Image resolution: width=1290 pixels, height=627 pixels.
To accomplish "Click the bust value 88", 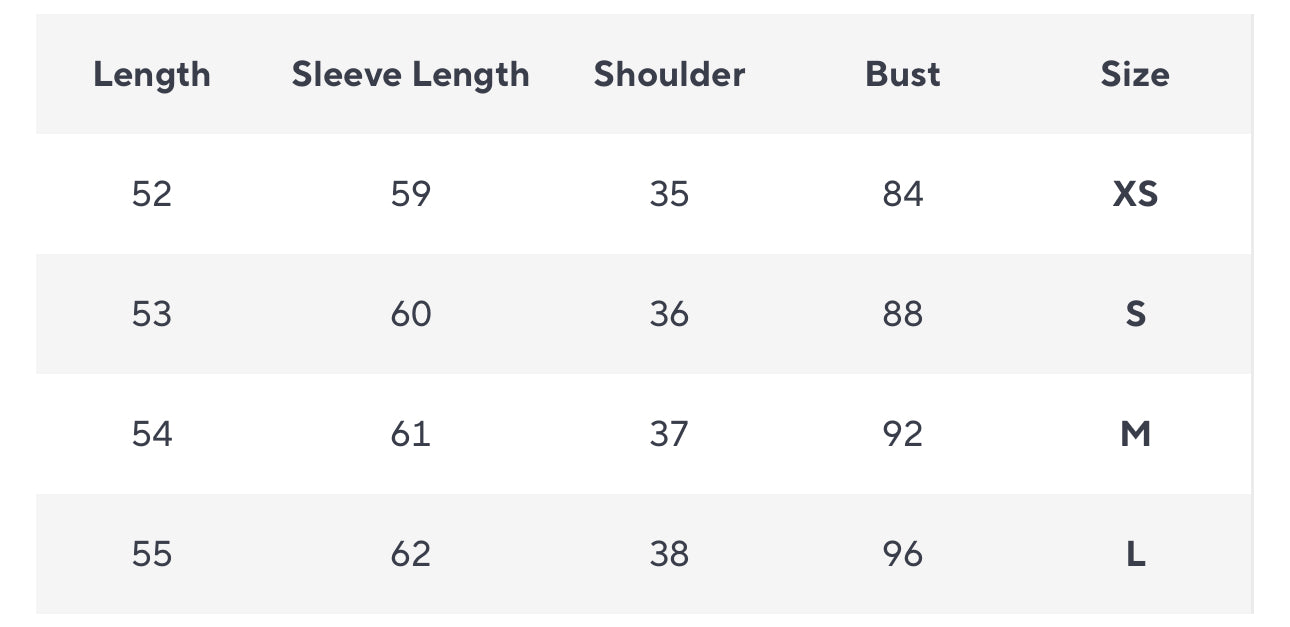I will pyautogui.click(x=903, y=314).
